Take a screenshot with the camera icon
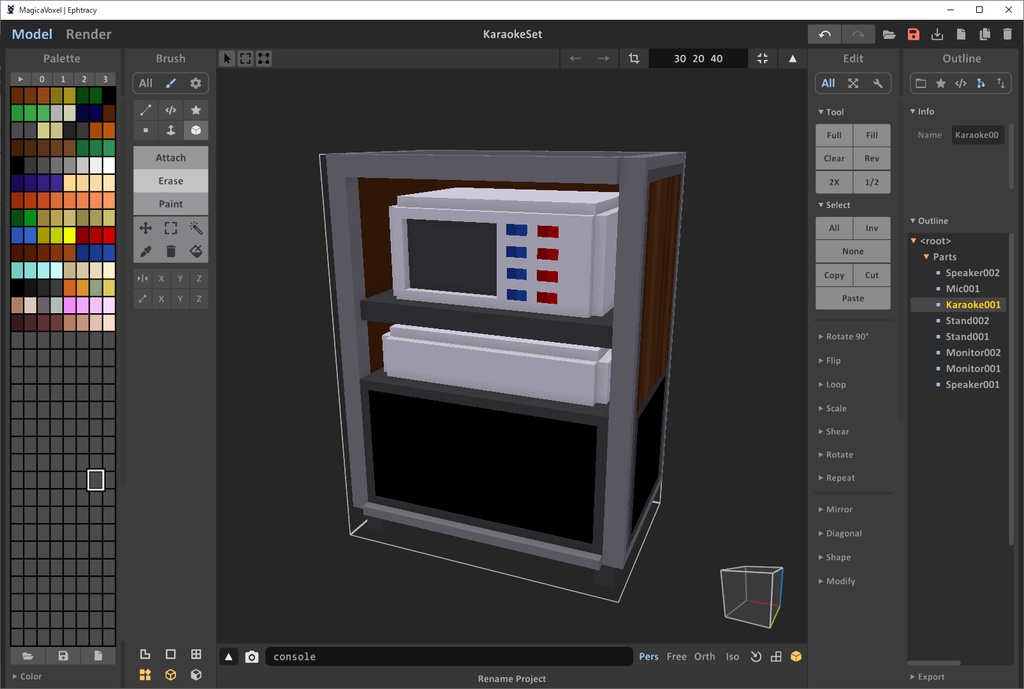This screenshot has width=1024, height=689. click(x=251, y=656)
